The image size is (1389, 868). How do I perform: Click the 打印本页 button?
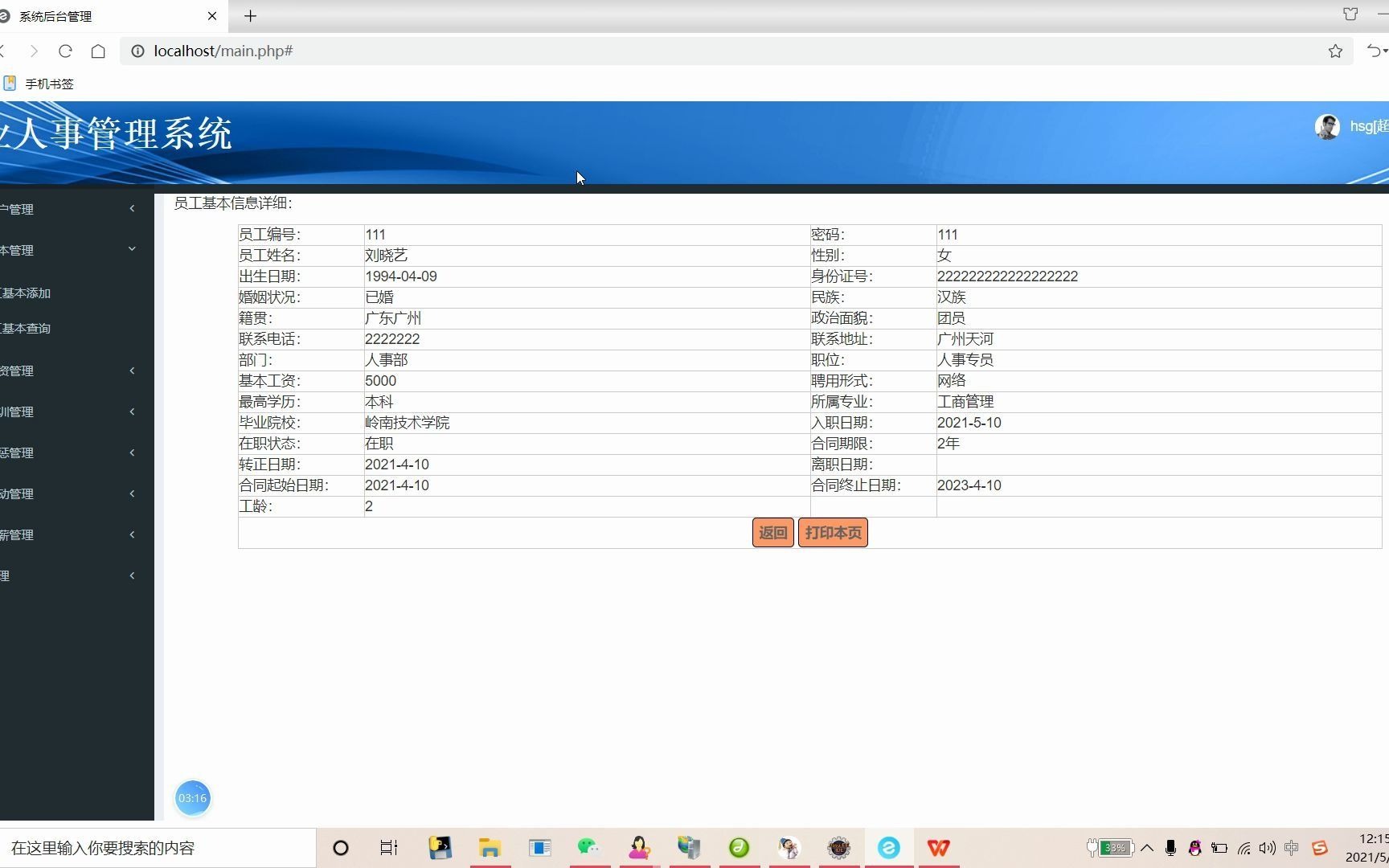click(832, 532)
